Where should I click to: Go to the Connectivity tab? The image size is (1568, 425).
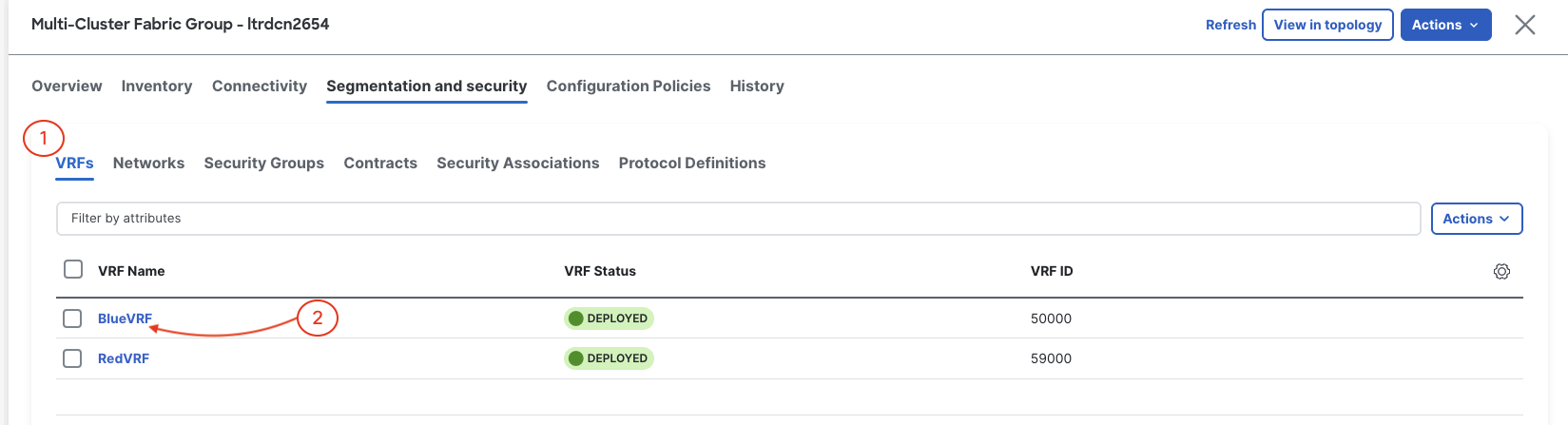[260, 86]
